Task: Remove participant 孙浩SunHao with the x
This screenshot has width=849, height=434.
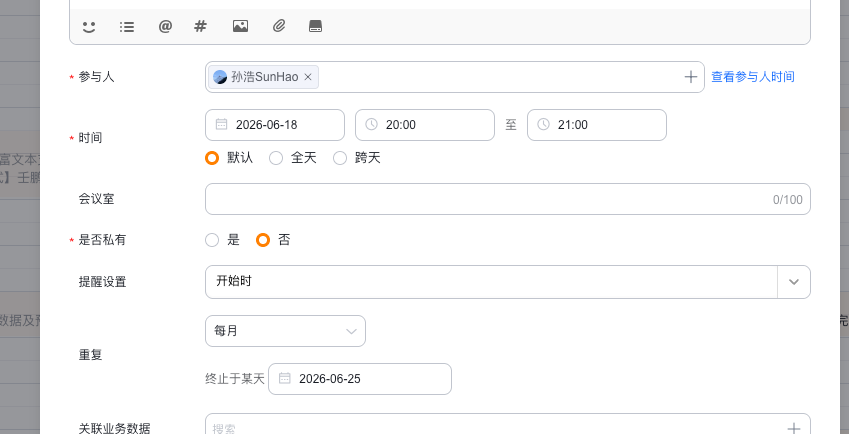Action: 308,77
